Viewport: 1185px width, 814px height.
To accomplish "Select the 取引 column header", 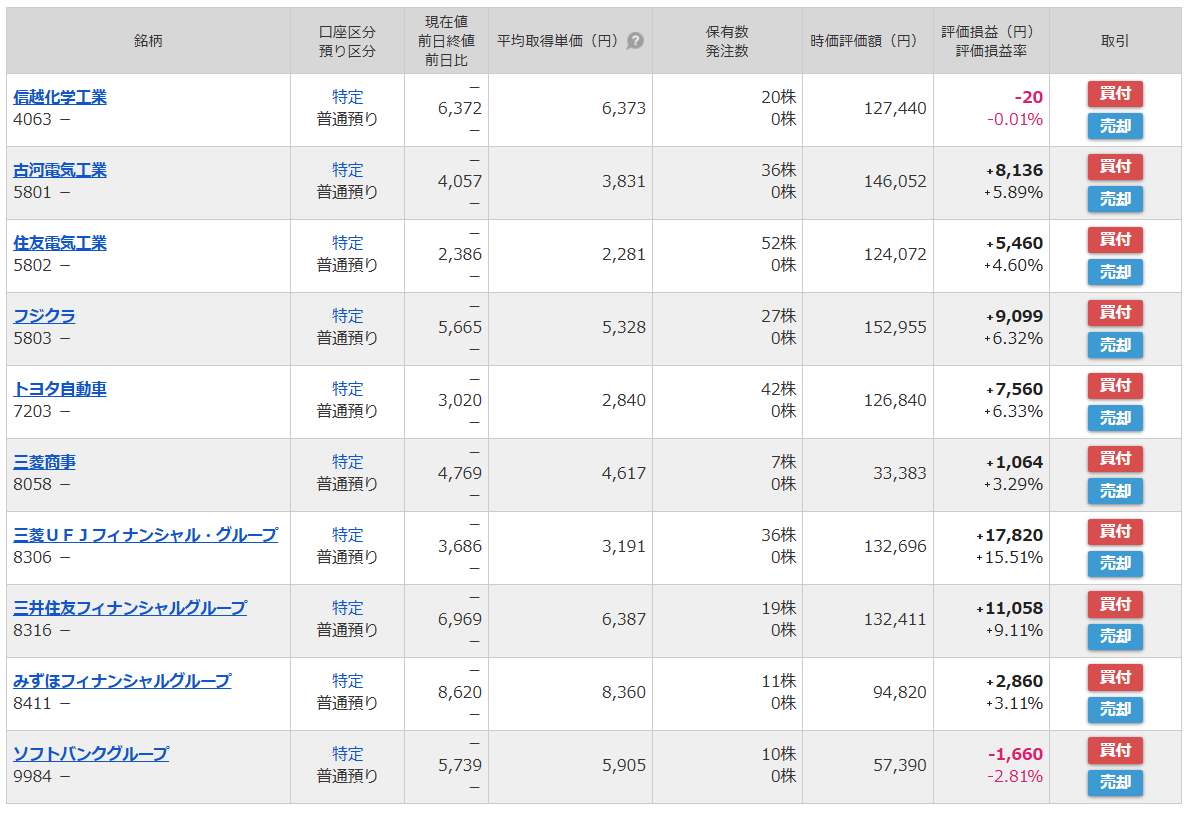I will [1115, 41].
